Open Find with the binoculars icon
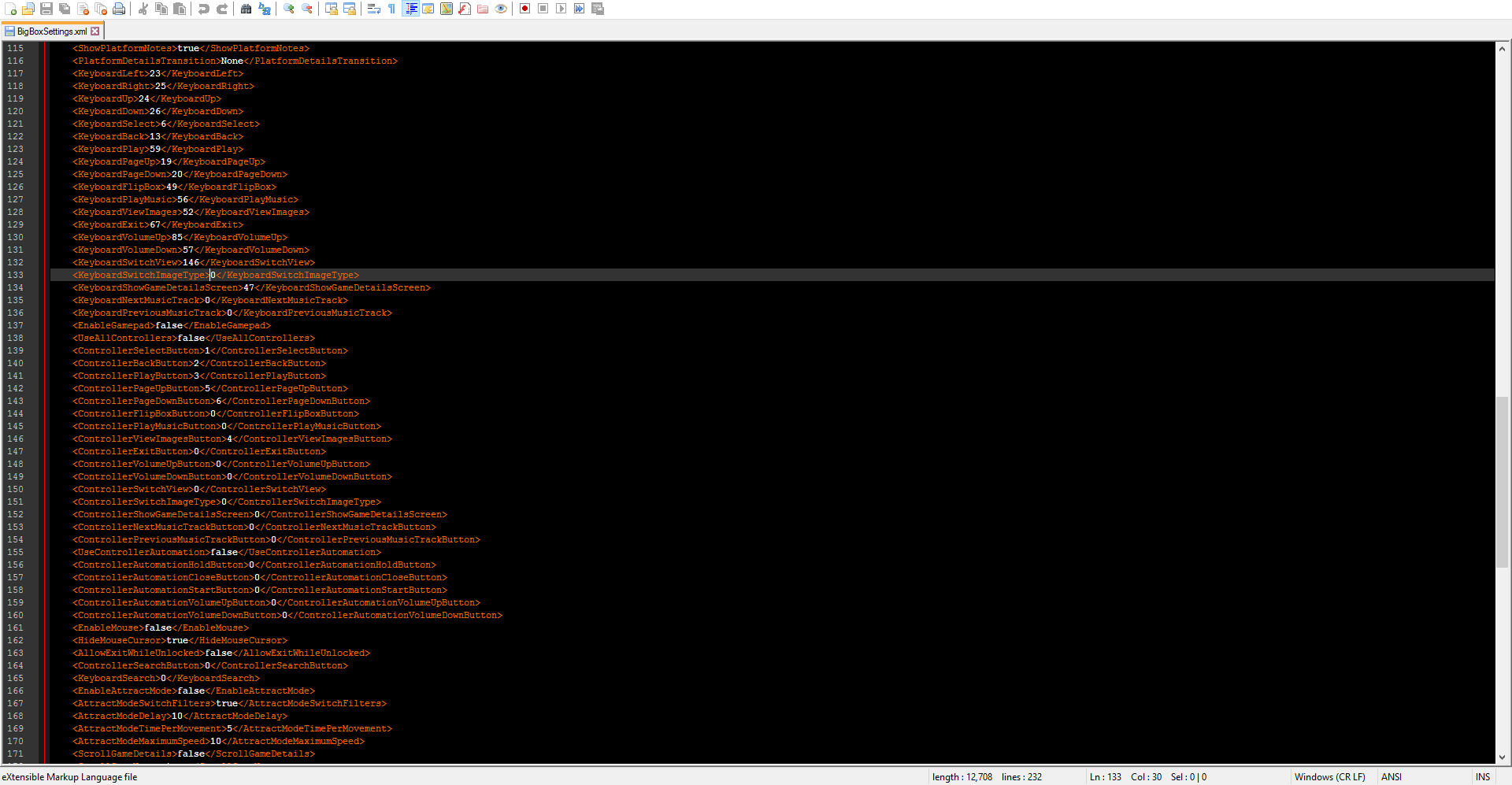The image size is (1512, 785). (246, 9)
